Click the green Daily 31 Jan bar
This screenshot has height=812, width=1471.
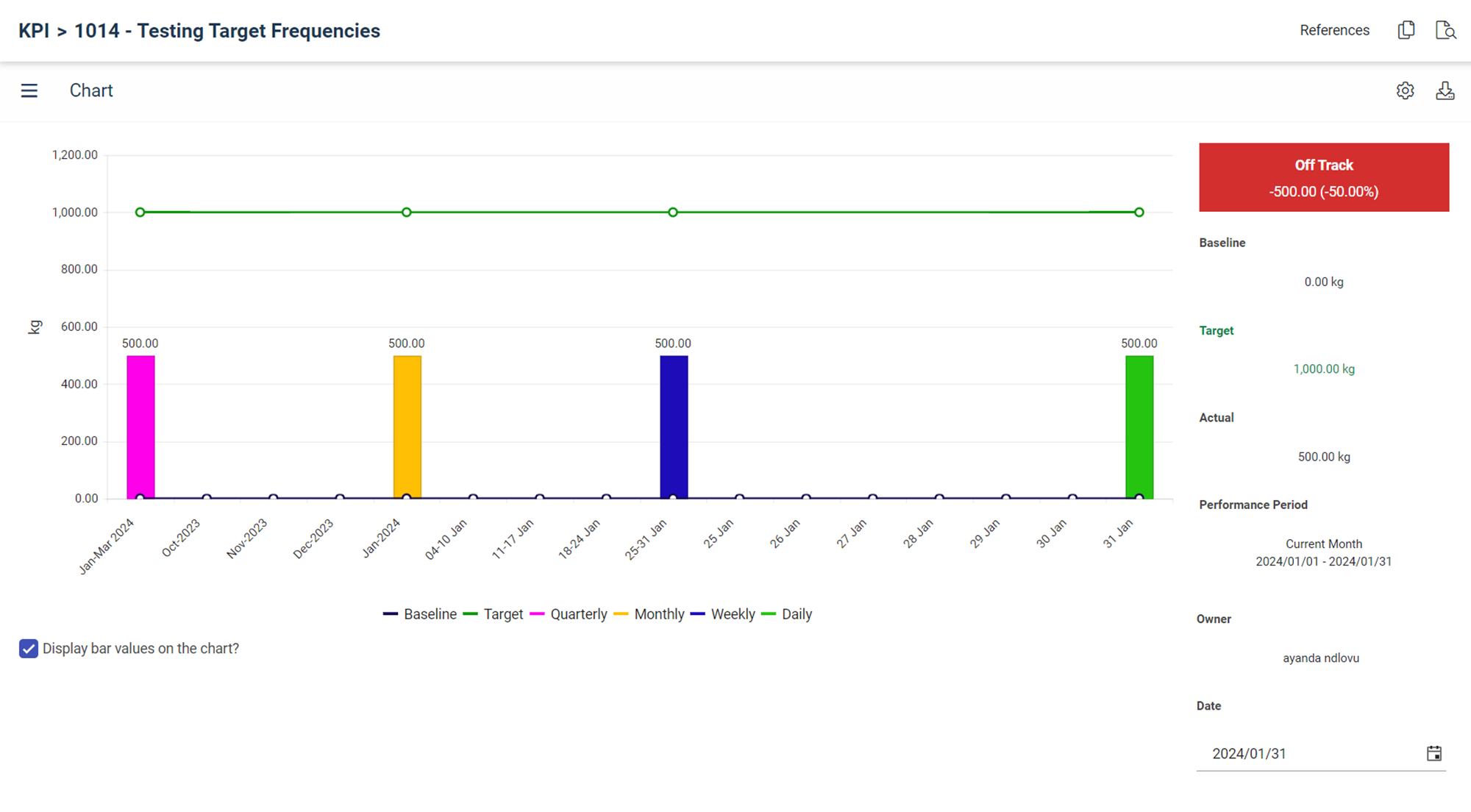coord(1139,427)
